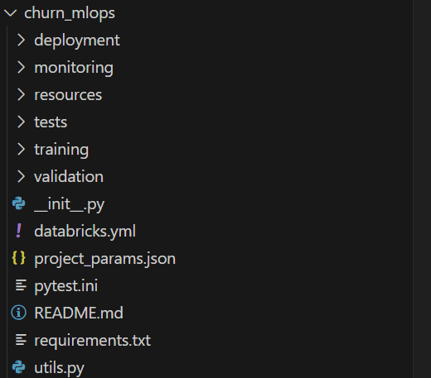
Task: Select the README.md file
Action: tap(79, 313)
